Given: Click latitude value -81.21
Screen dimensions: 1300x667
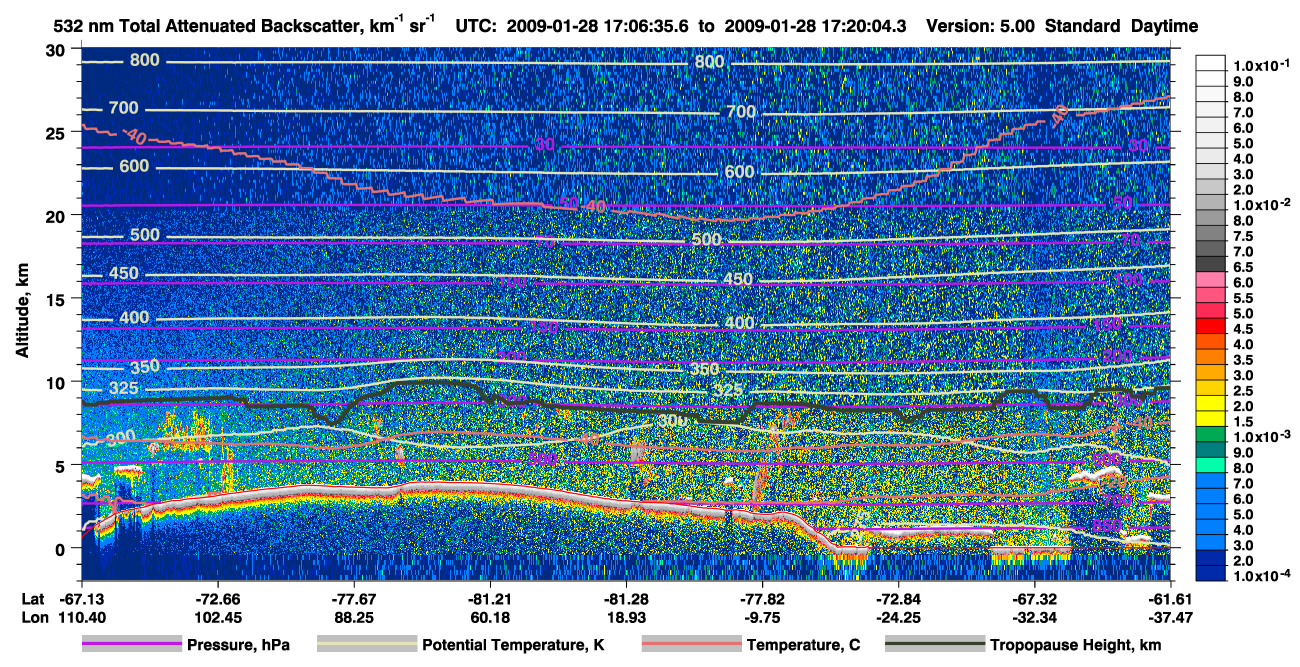Looking at the screenshot, I should (489, 598).
